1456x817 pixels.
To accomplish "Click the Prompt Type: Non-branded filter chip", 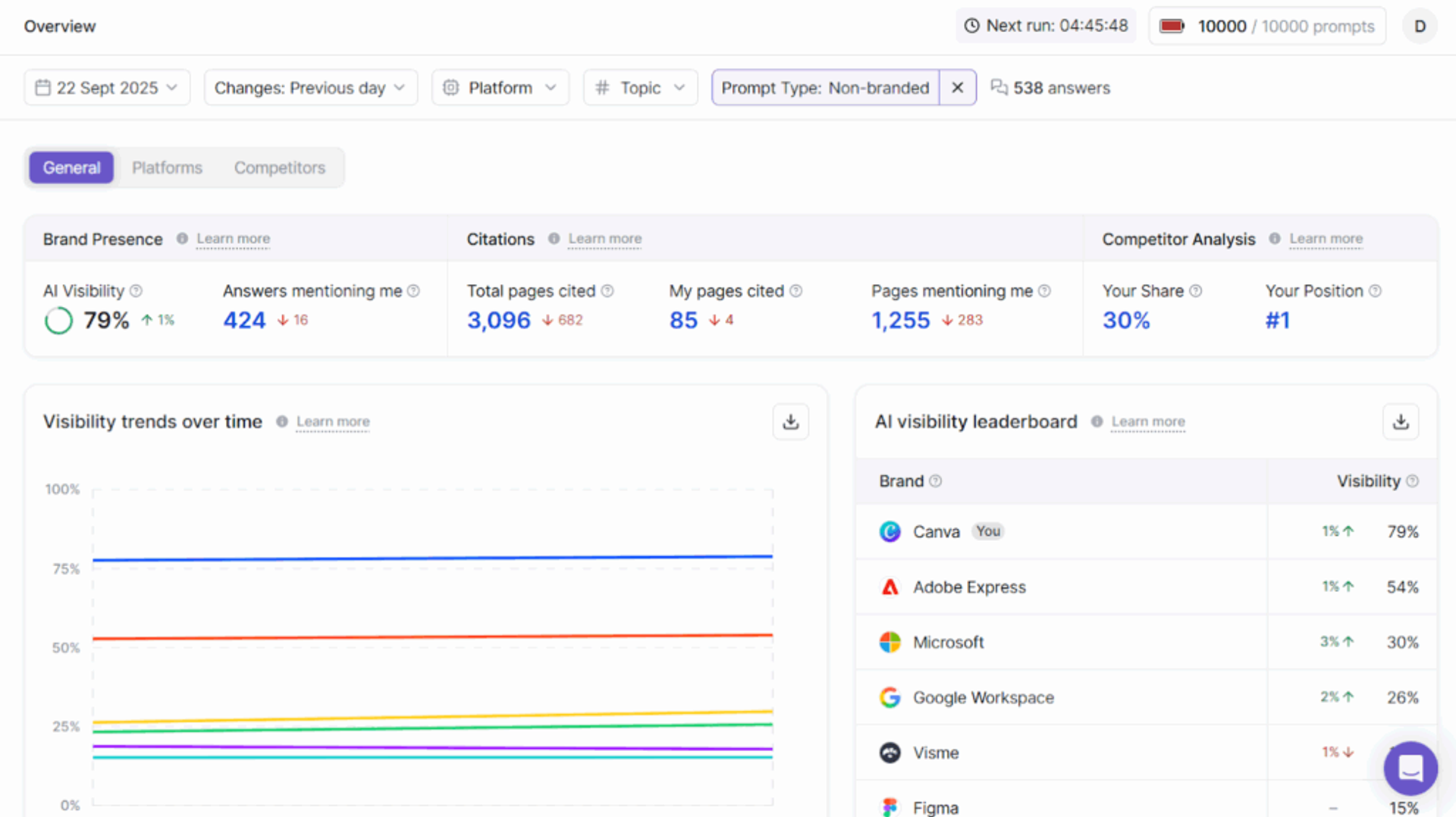I will [x=825, y=88].
